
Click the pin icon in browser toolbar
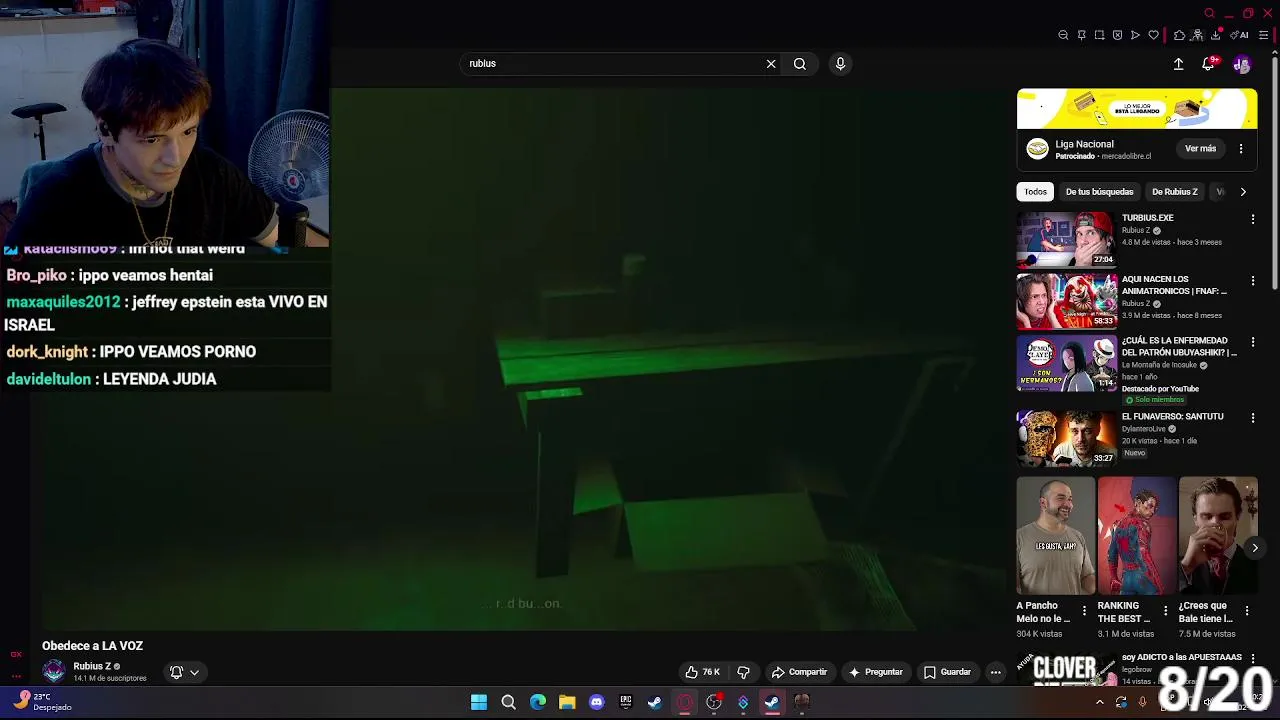(1081, 35)
